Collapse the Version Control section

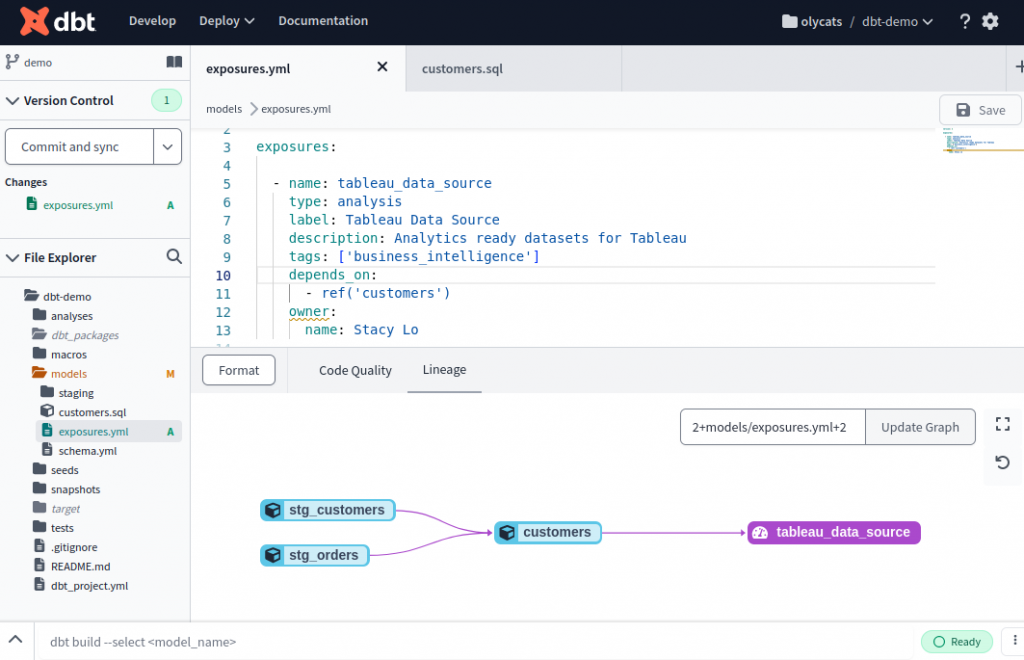pos(12,101)
